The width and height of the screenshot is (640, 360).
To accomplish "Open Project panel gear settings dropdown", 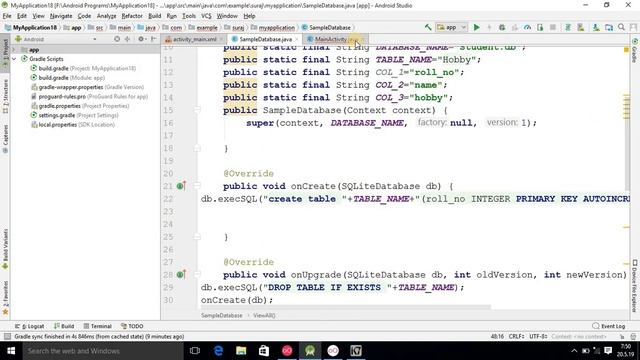I will pos(142,39).
